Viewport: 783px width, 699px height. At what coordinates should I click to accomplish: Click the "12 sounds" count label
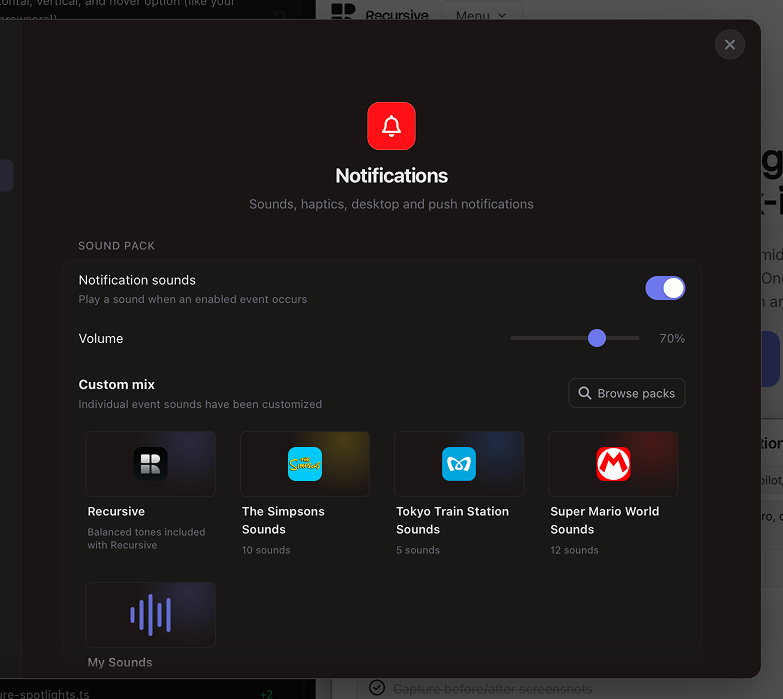[x=574, y=550]
